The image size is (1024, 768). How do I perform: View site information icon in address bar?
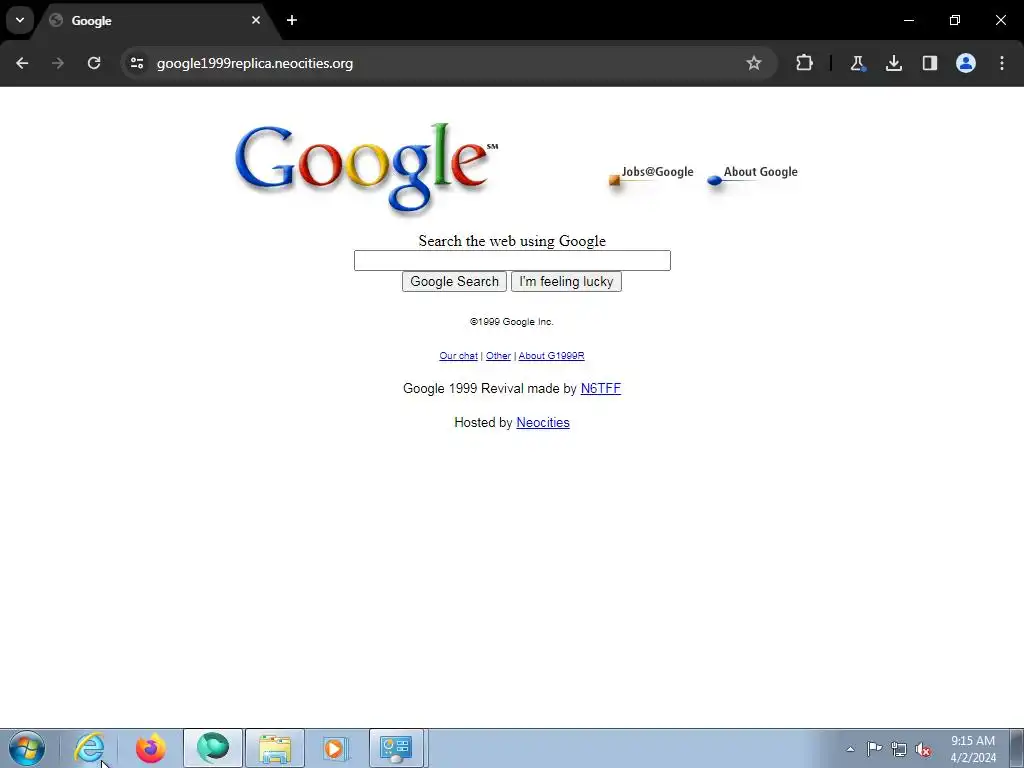point(136,63)
